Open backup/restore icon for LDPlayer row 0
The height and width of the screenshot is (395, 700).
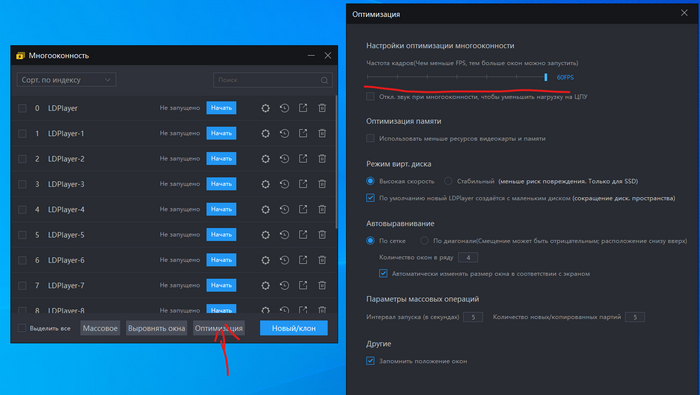pyautogui.click(x=284, y=108)
